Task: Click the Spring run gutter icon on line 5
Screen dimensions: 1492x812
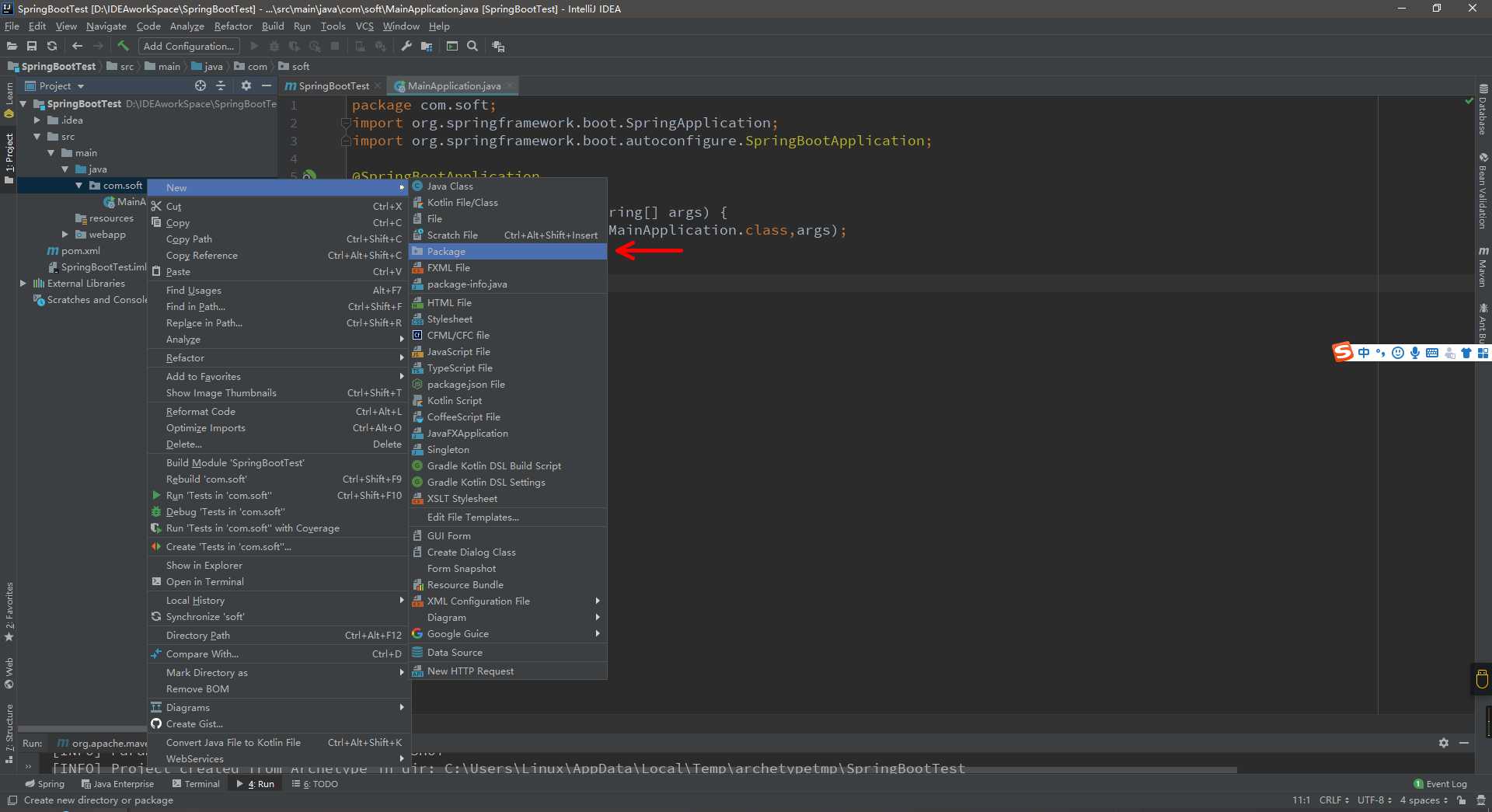Action: tap(309, 176)
